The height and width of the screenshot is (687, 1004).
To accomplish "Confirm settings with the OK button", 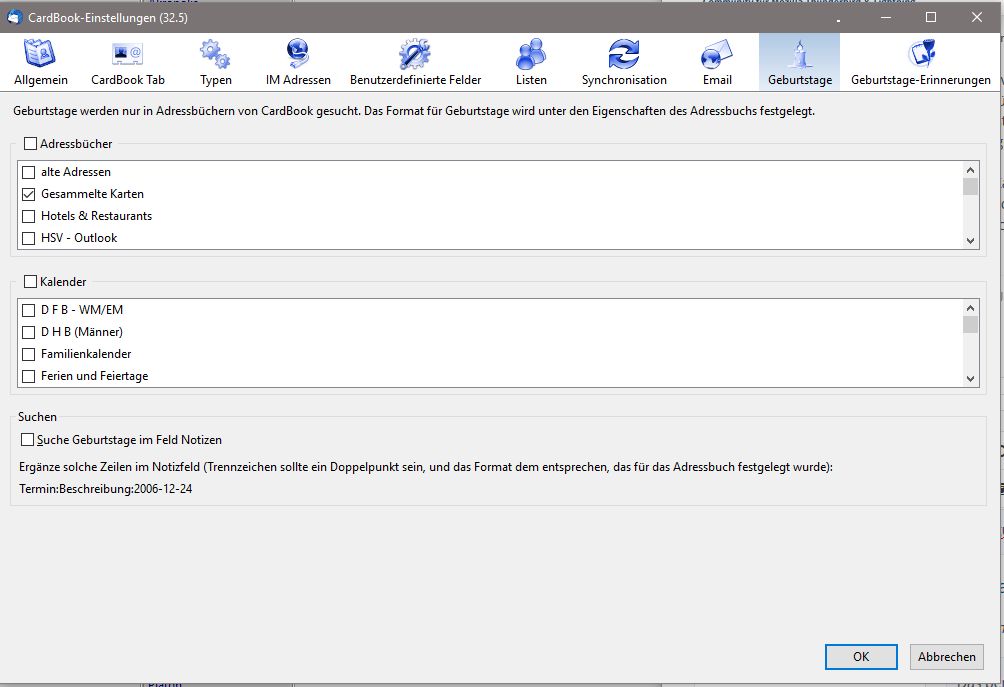I will coord(861,656).
